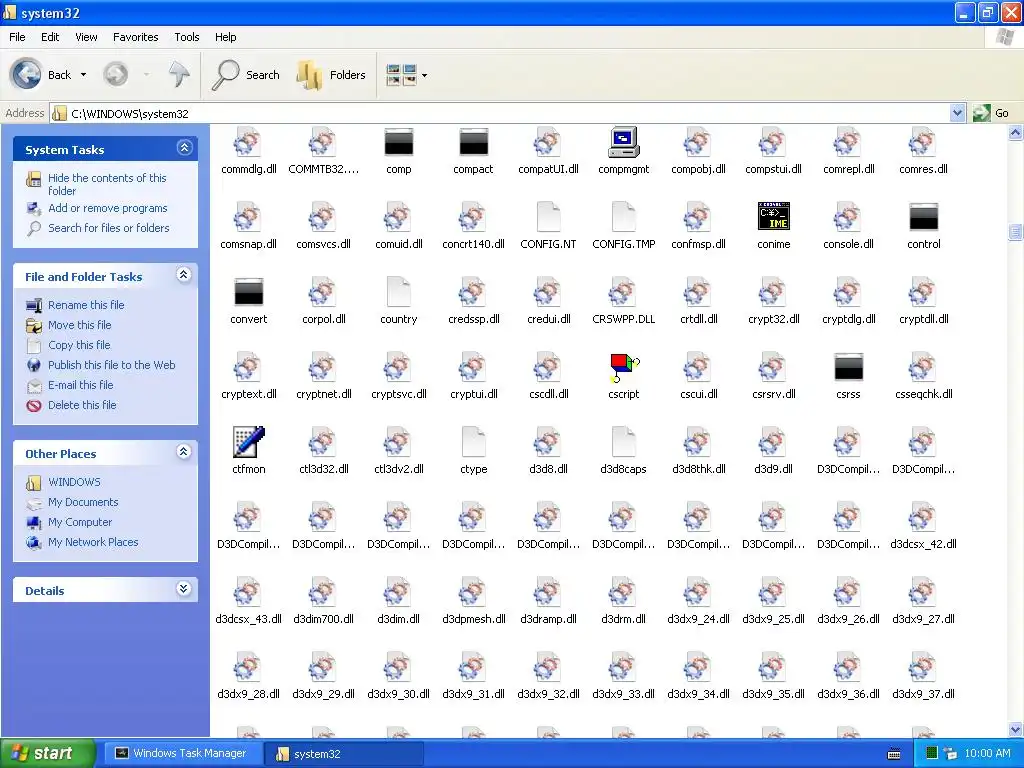Select the CONFIG.NT file icon
The image size is (1024, 768).
(x=549, y=217)
